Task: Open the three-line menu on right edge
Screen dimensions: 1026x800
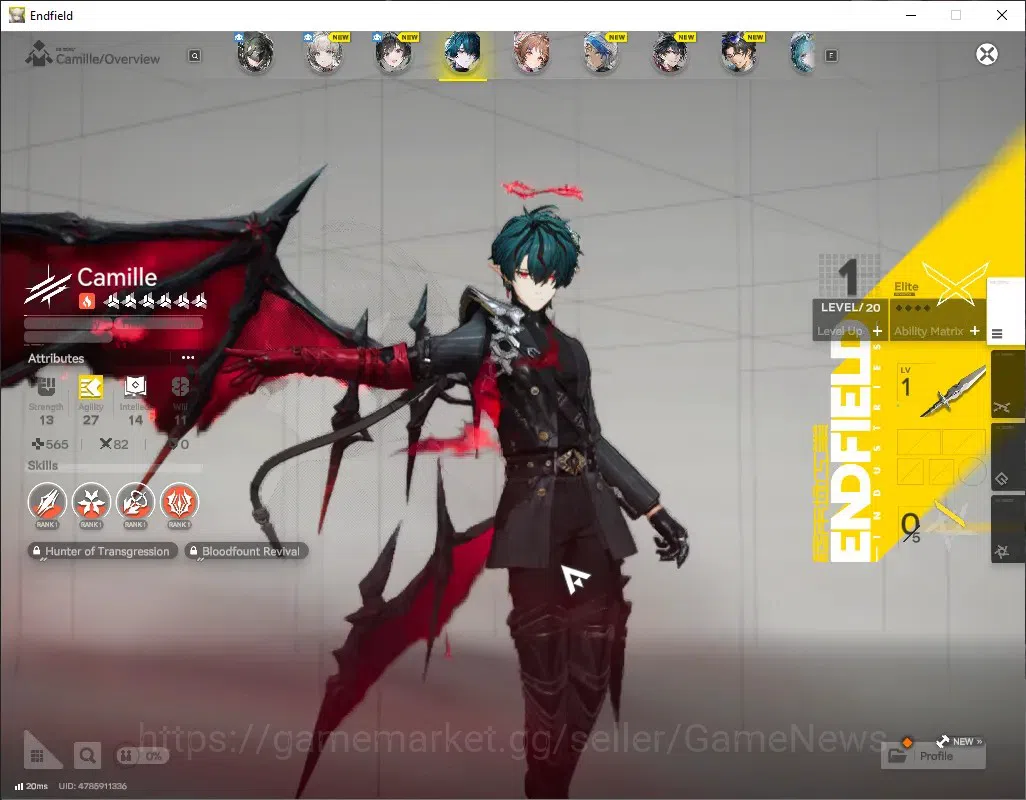Action: point(997,334)
